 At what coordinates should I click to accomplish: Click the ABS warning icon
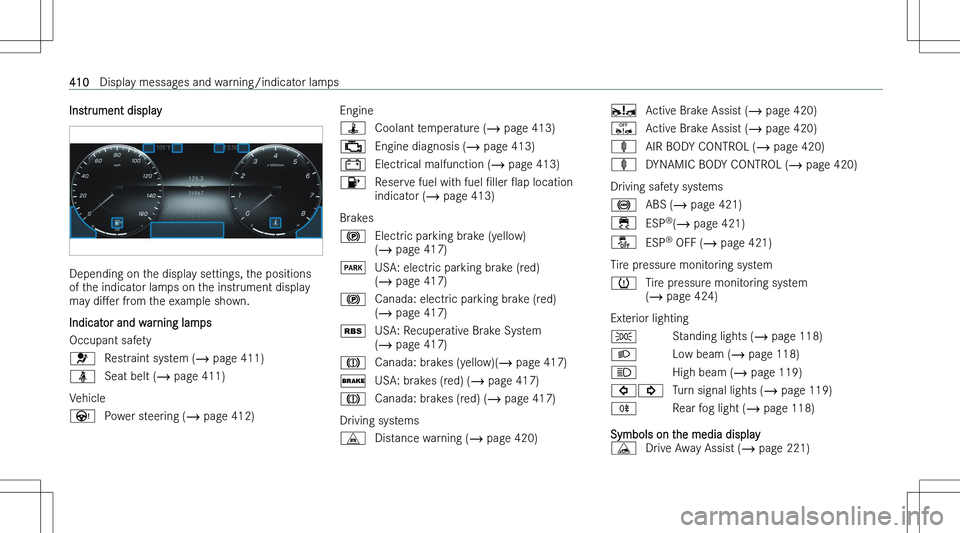(x=623, y=205)
